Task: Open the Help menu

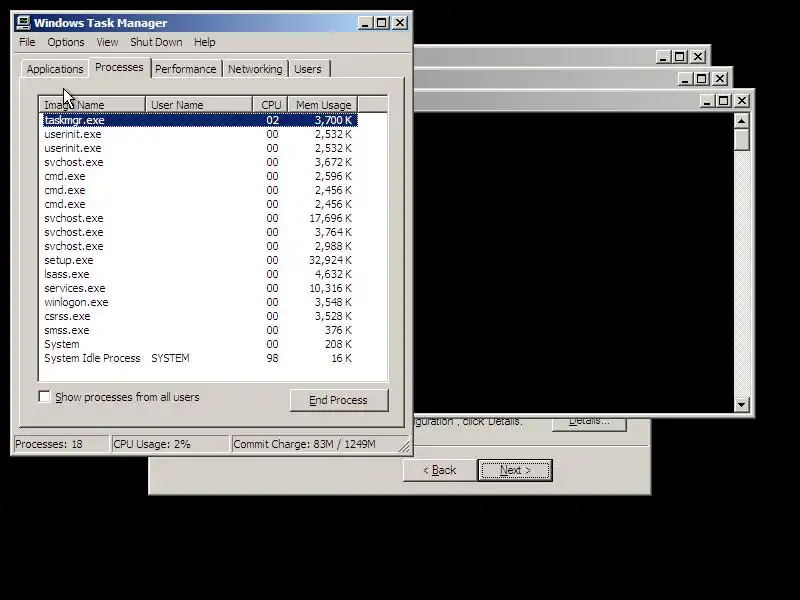Action: click(x=205, y=42)
